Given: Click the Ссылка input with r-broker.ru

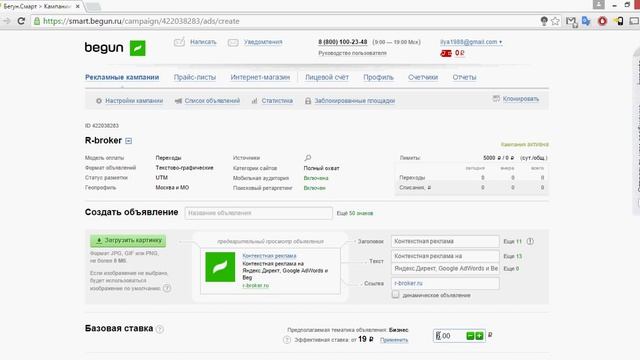Looking at the screenshot, I should (x=445, y=283).
